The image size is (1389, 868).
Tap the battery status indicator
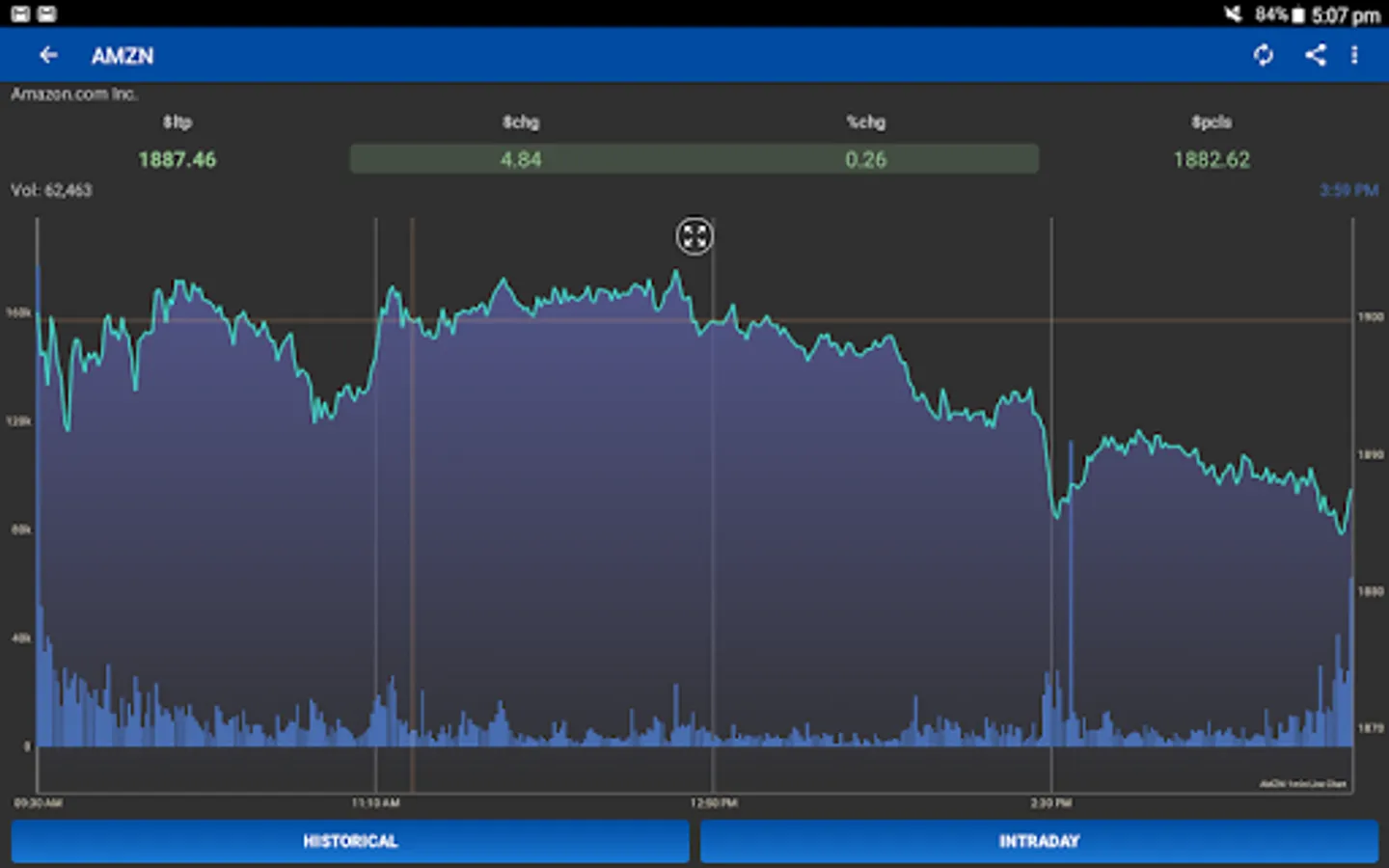1298,15
